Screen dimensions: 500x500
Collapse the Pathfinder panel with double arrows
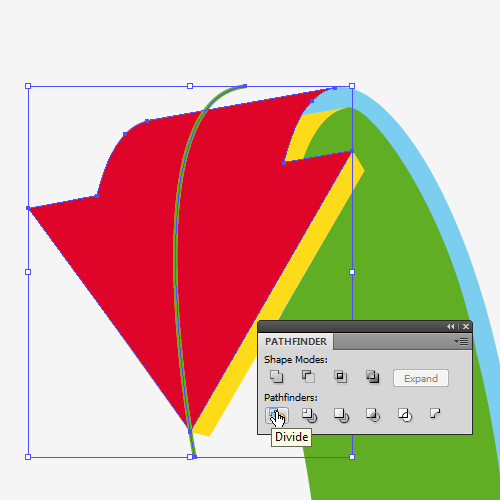pyautogui.click(x=450, y=327)
